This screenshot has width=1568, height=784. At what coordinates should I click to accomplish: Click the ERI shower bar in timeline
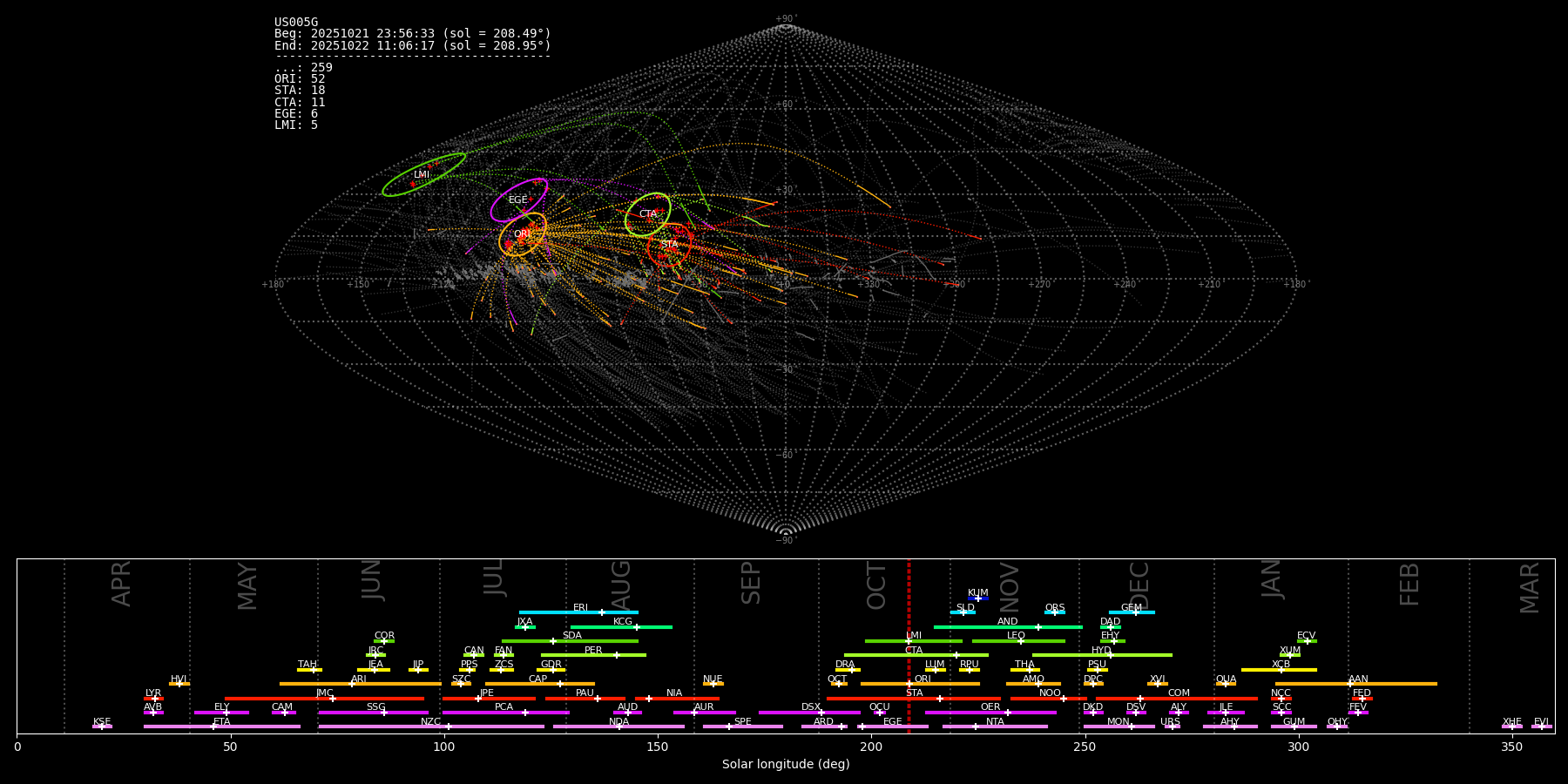click(578, 612)
